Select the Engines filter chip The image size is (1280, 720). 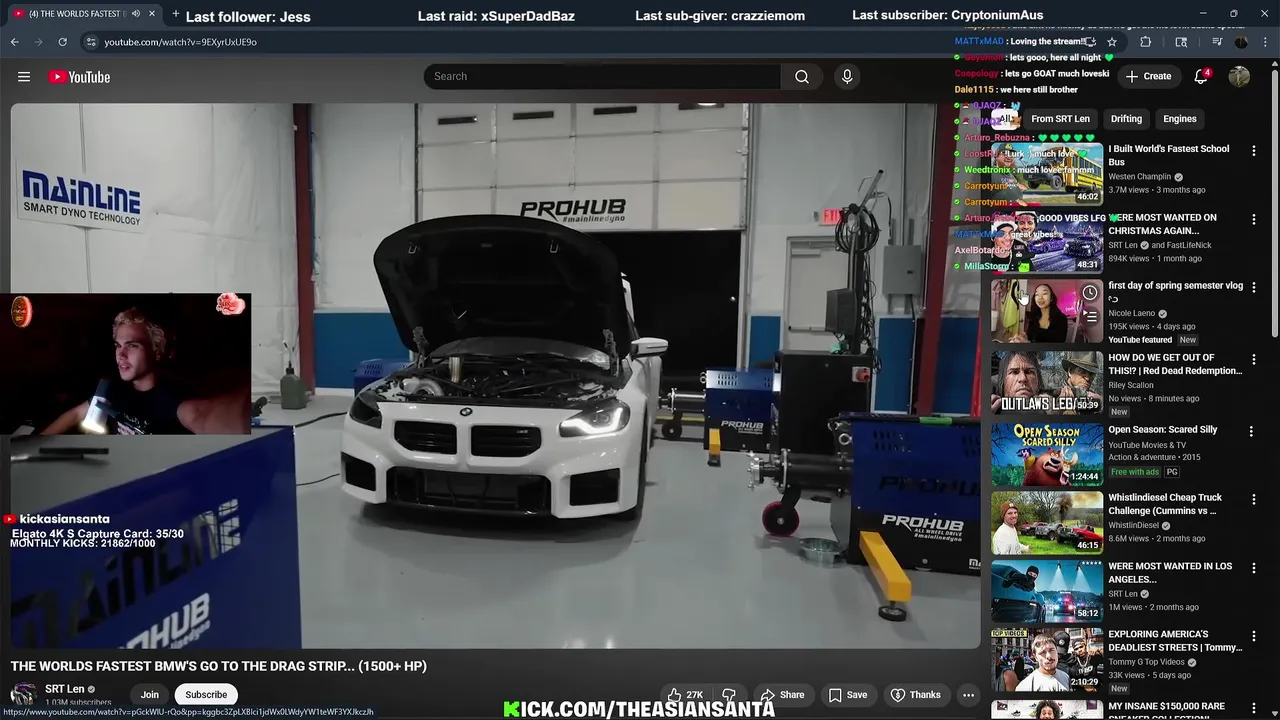1180,119
